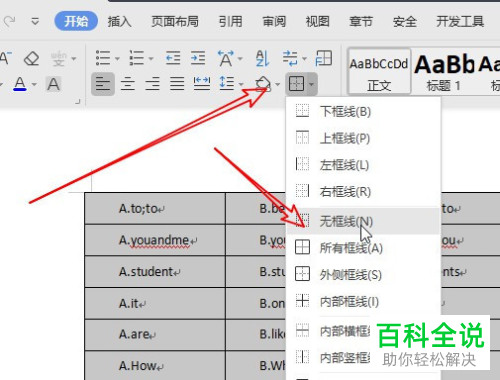Image resolution: width=500 pixels, height=380 pixels.
Task: Toggle justify alignment
Action: 177,84
